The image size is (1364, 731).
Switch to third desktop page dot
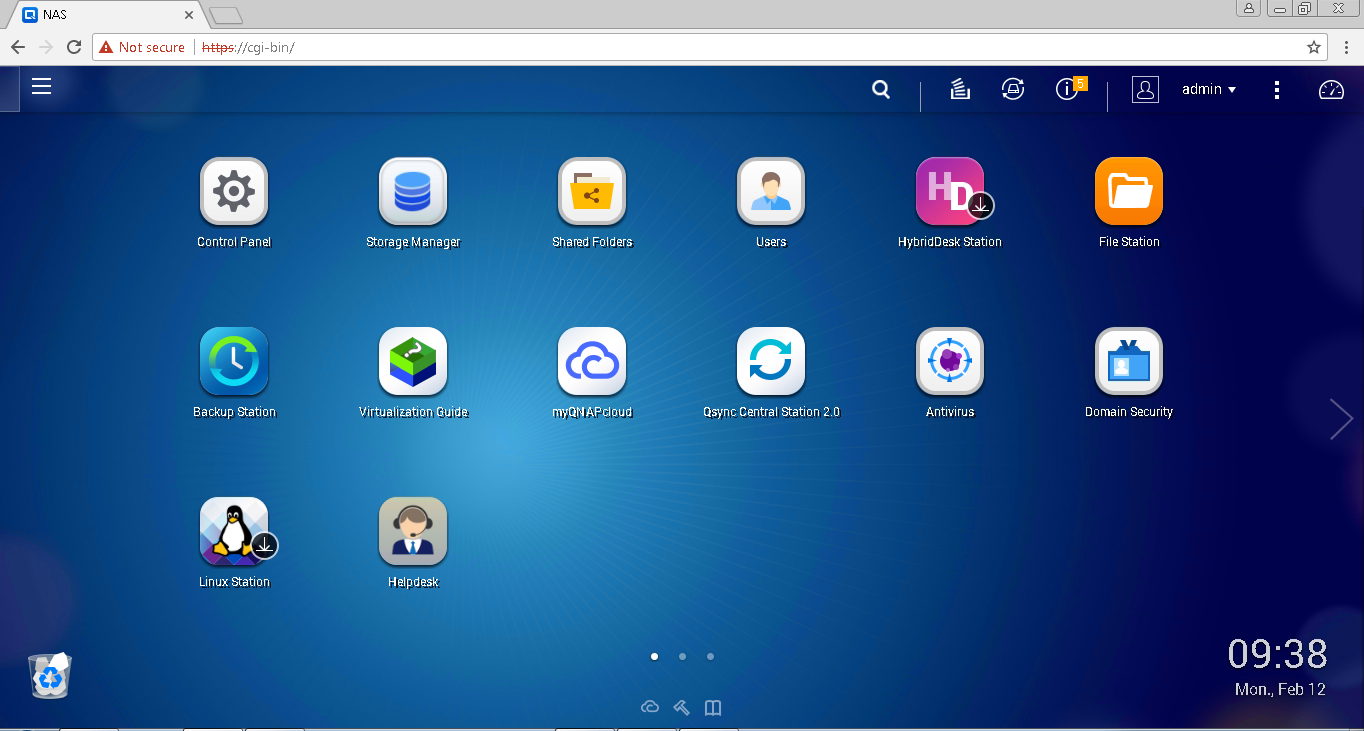710,657
